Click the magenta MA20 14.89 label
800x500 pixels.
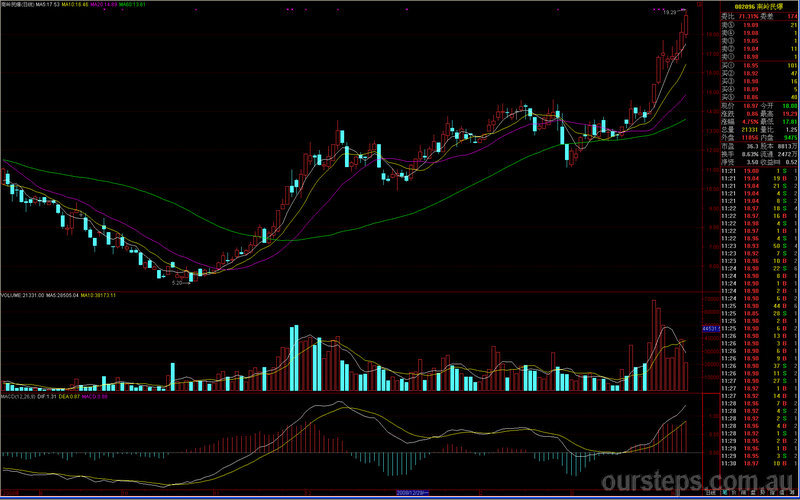click(x=104, y=5)
